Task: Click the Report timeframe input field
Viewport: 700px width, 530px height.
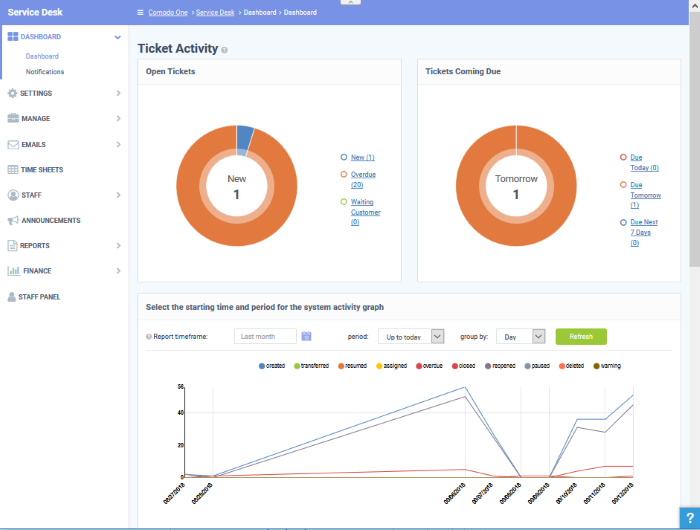Action: click(x=265, y=337)
